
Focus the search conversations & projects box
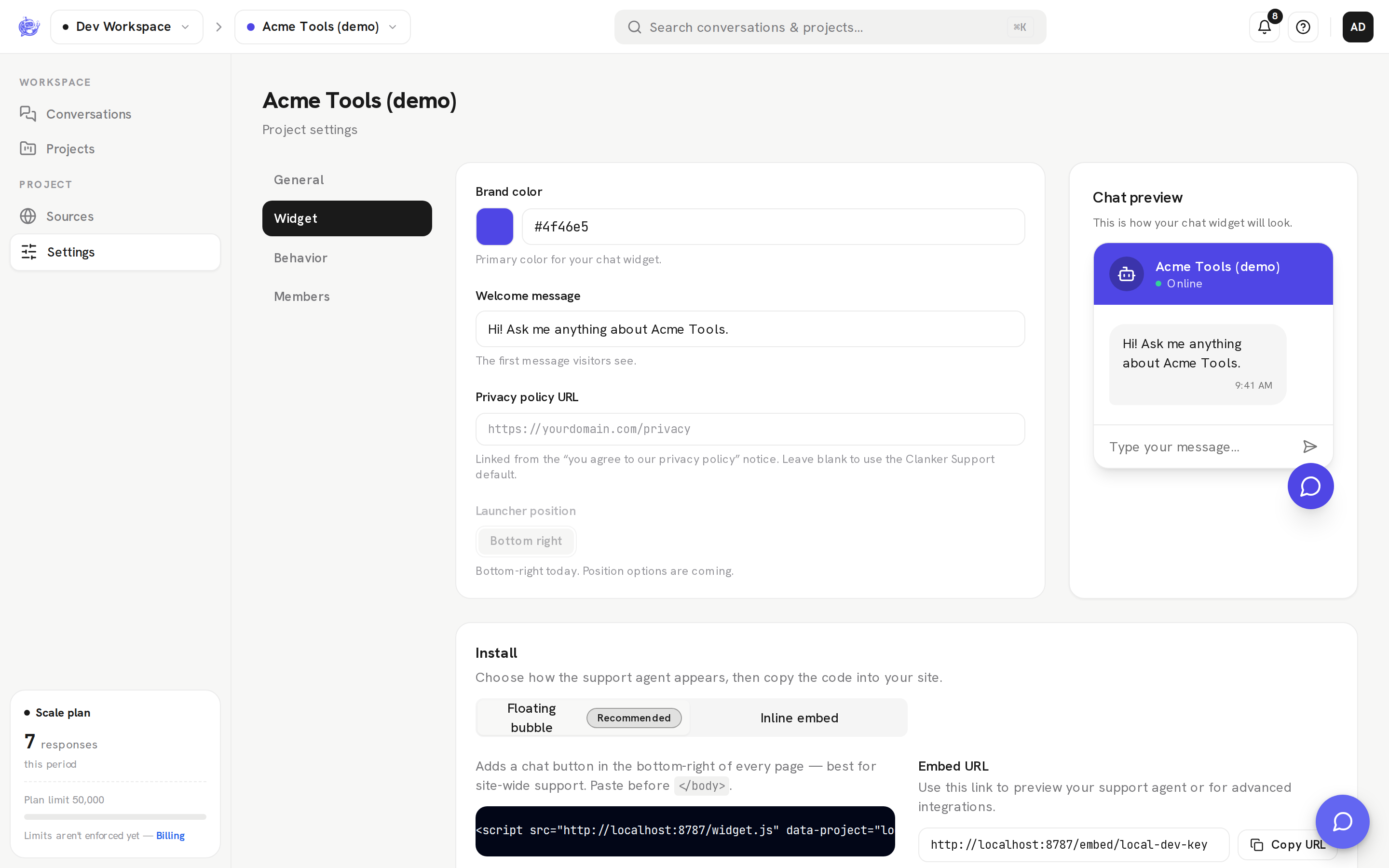[830, 27]
